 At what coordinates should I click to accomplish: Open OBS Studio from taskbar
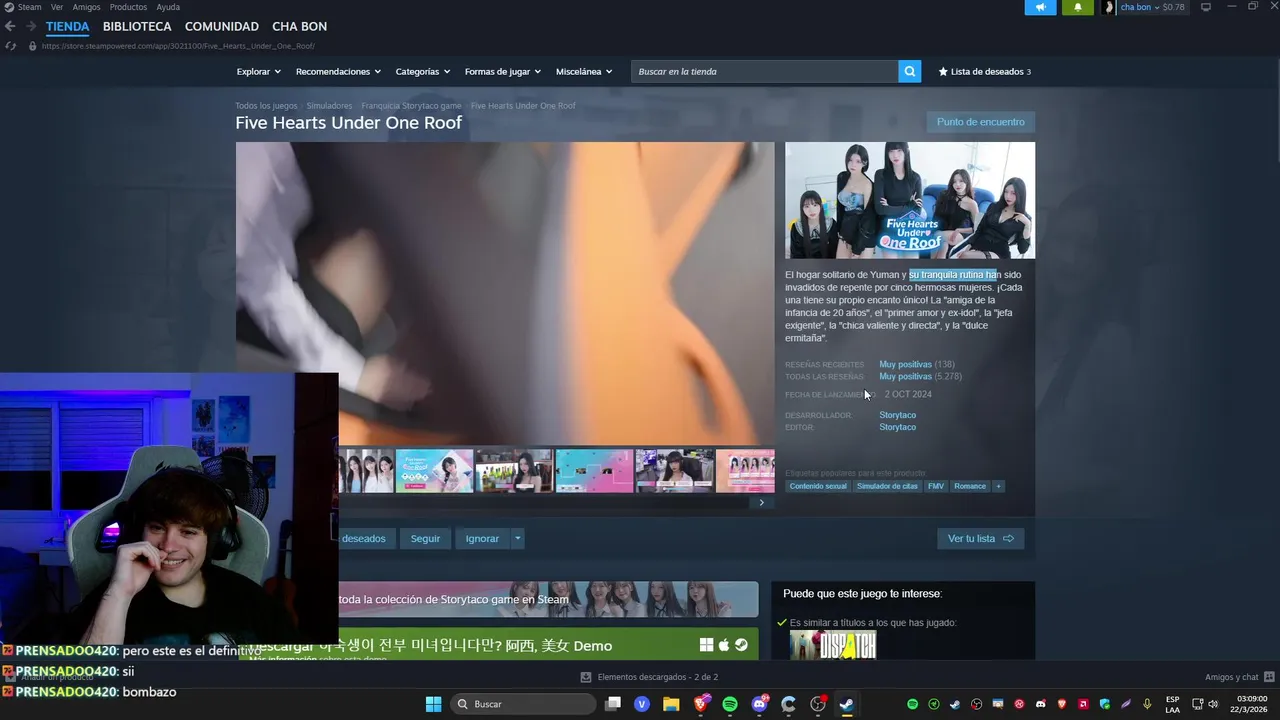tap(818, 704)
